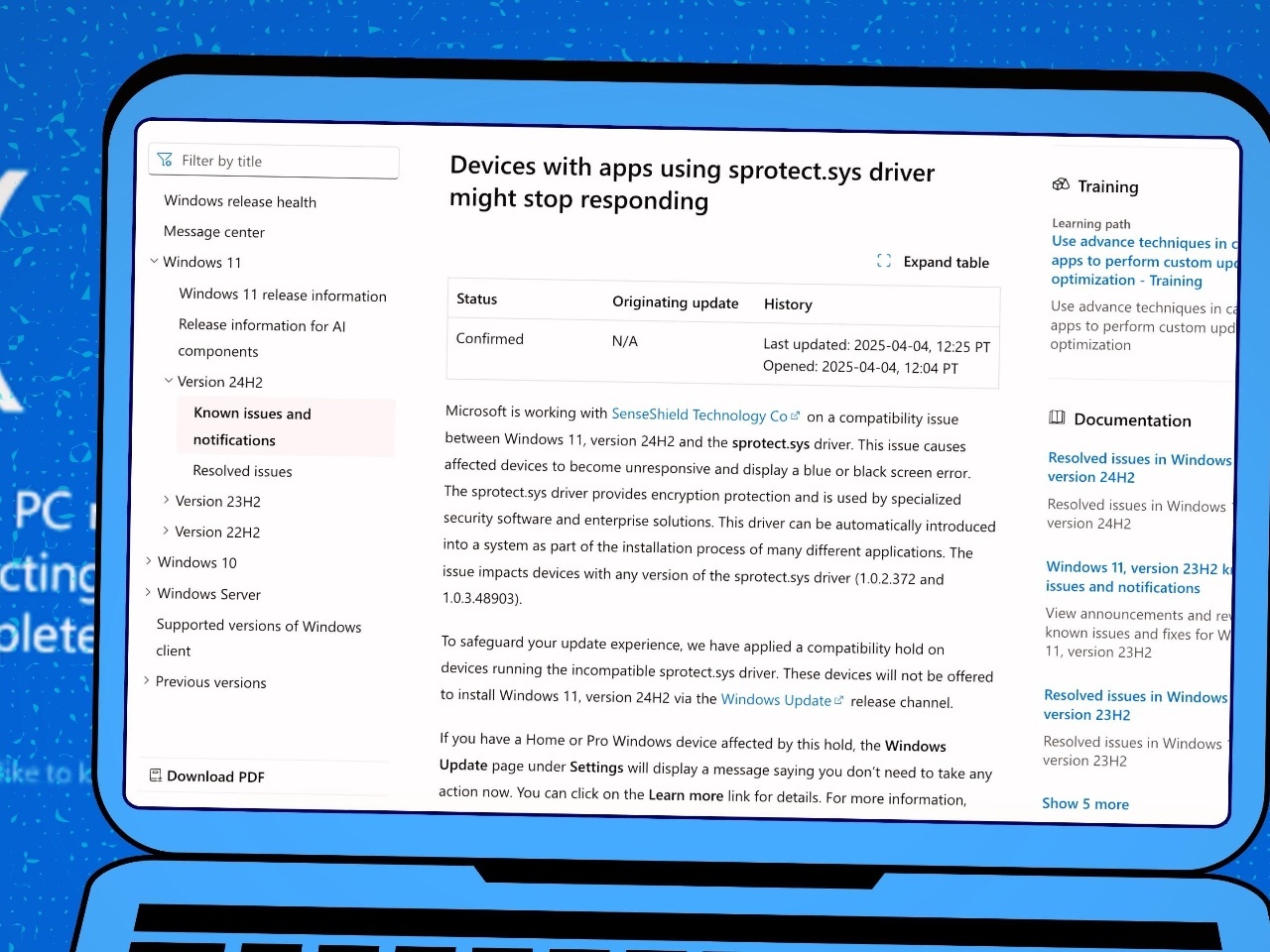Go to Message center
Image resolution: width=1270 pixels, height=952 pixels.
pyautogui.click(x=214, y=232)
